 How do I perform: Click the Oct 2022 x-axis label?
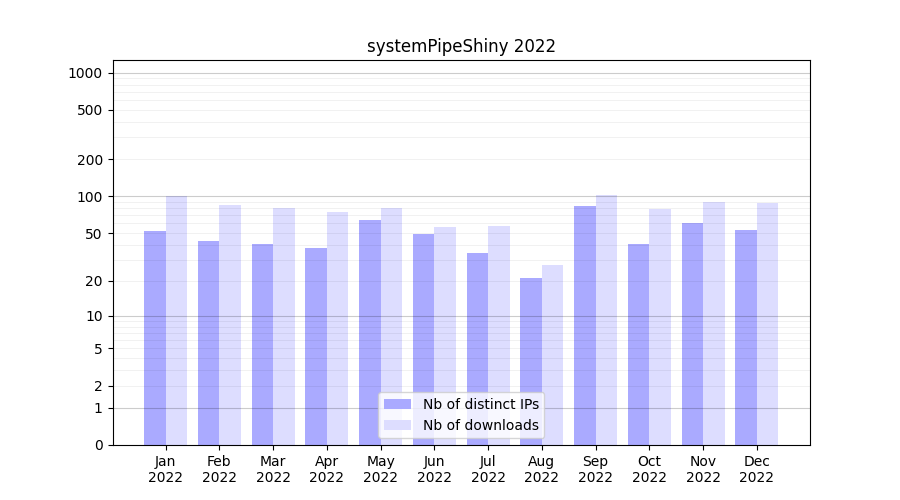point(649,469)
